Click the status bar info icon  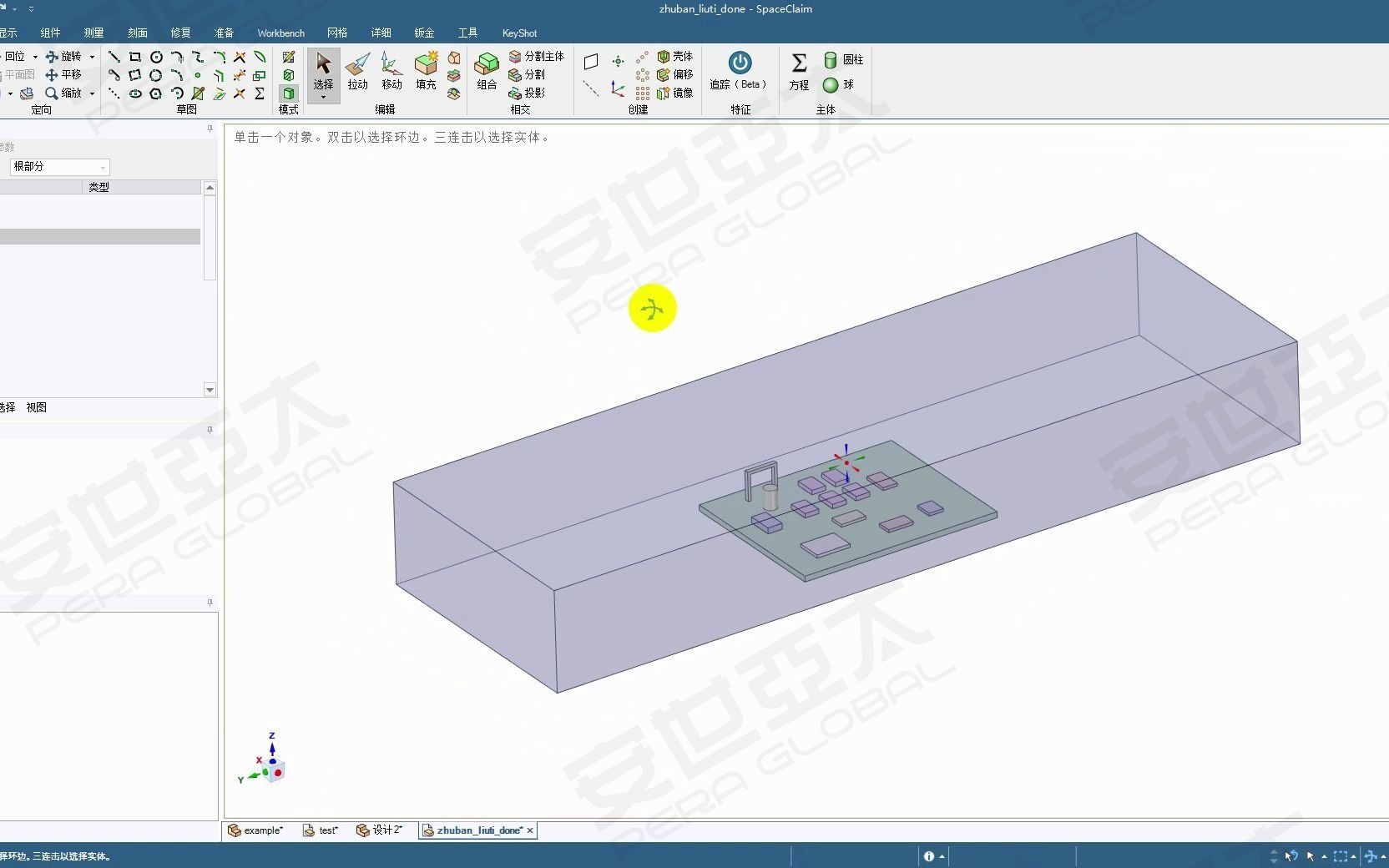coord(929,856)
